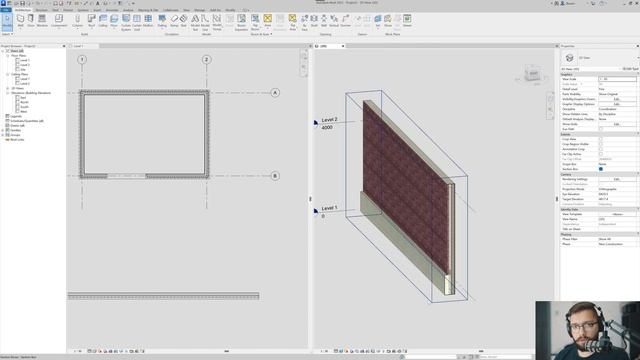Image resolution: width=640 pixels, height=360 pixels.
Task: Open the View ribbon tab
Action: pyautogui.click(x=186, y=10)
